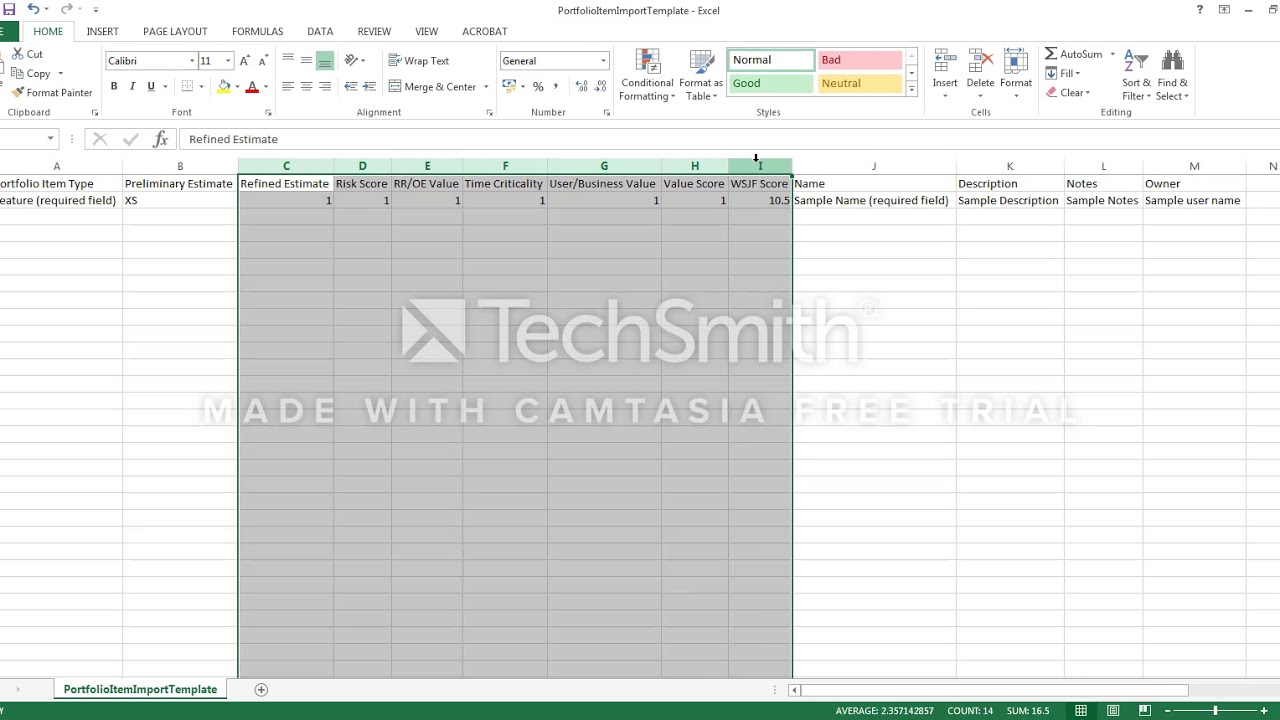Apply comma style
The width and height of the screenshot is (1280, 720).
pos(555,87)
